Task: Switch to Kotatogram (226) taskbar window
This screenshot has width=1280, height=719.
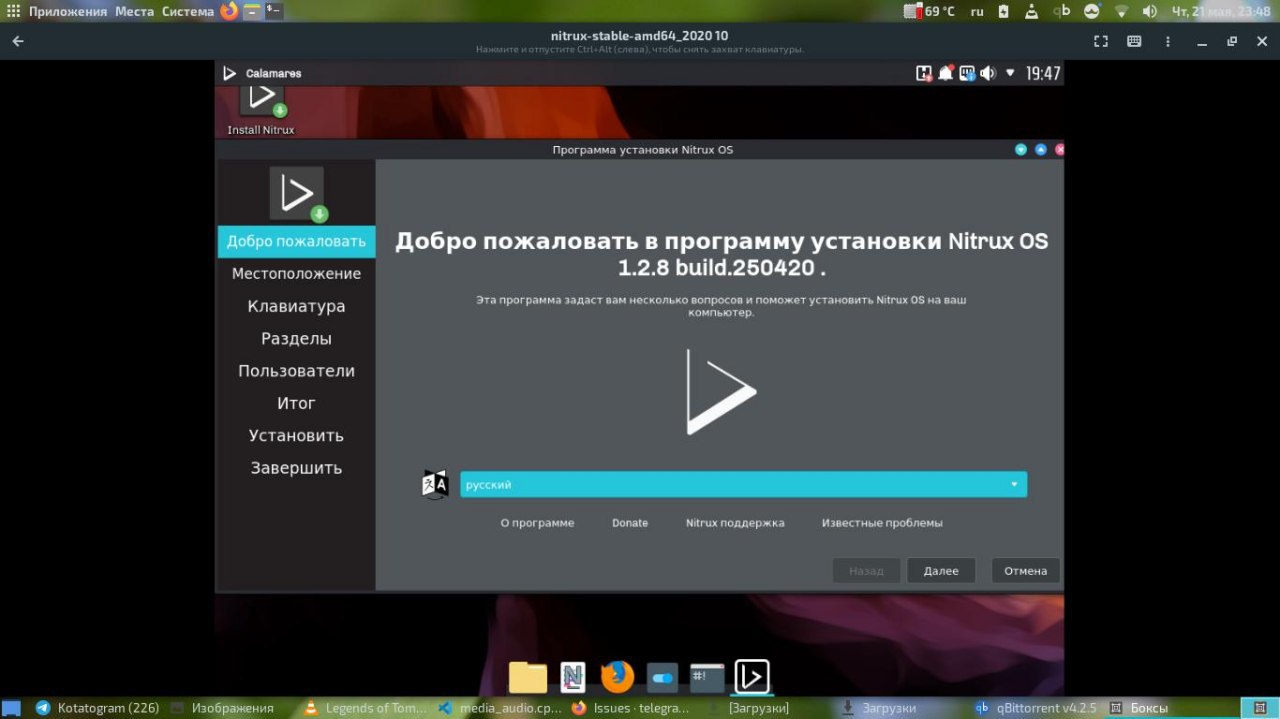Action: point(98,707)
